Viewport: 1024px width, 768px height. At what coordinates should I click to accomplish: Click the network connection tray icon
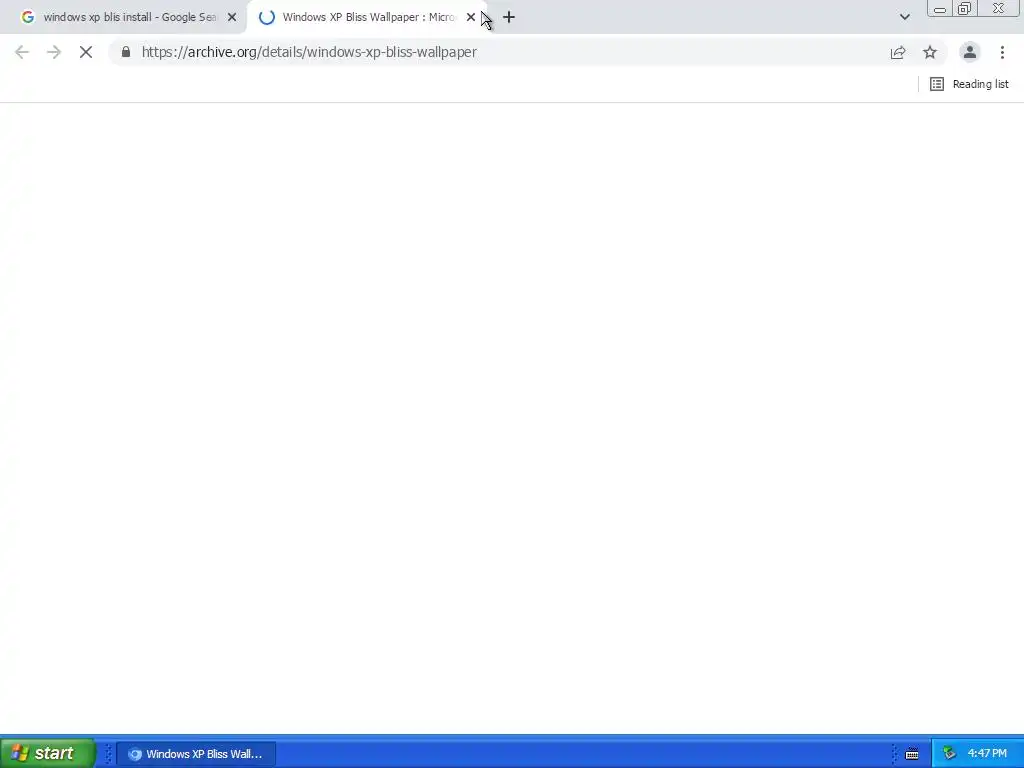pos(950,754)
